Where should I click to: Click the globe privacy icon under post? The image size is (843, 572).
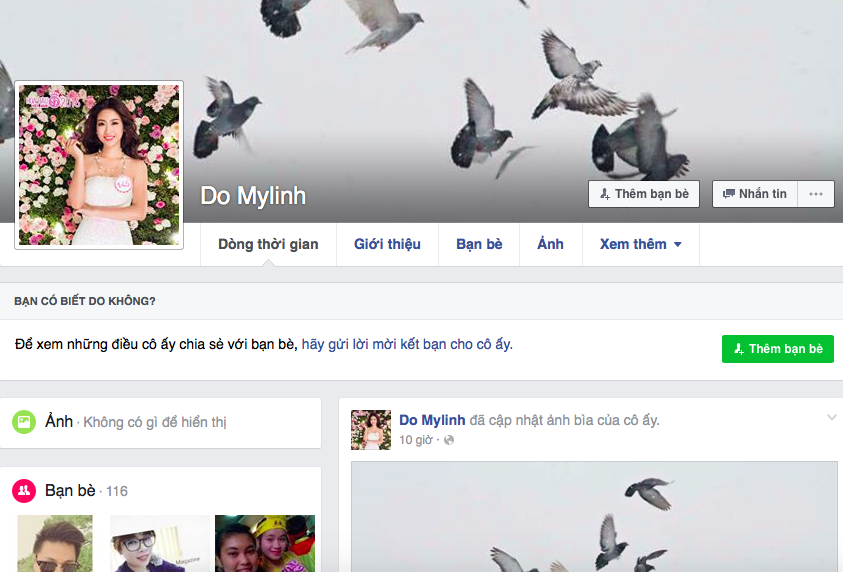coord(449,440)
